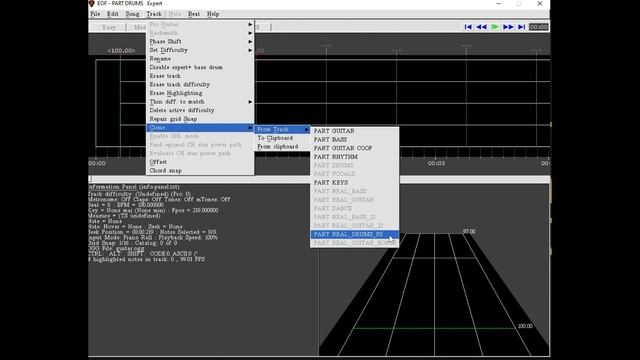Choose Repair grid Snap
The width and height of the screenshot is (640, 360).
point(200,119)
